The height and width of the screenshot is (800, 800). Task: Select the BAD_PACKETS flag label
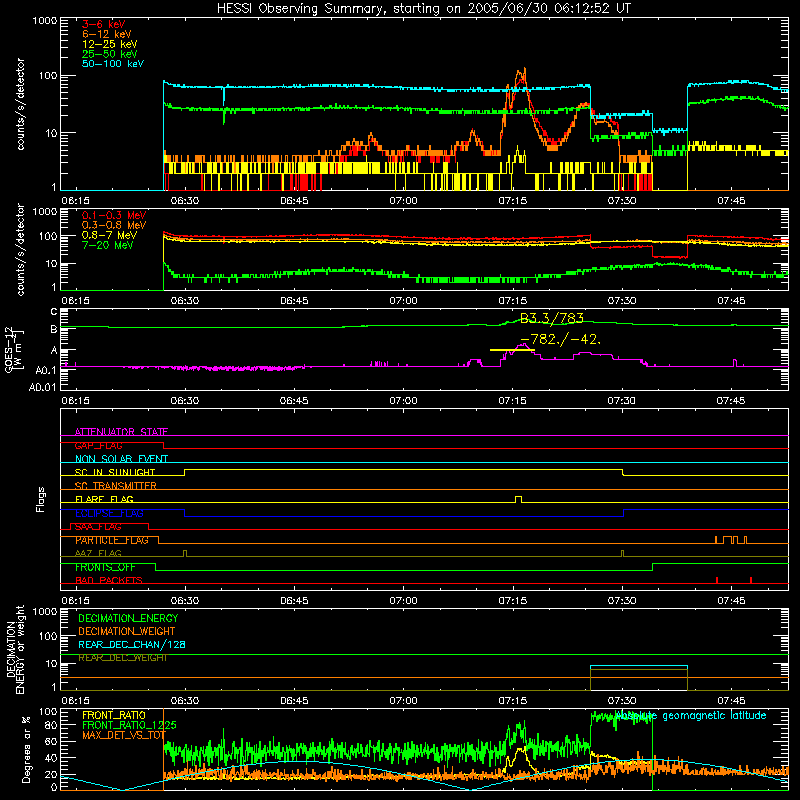109,580
